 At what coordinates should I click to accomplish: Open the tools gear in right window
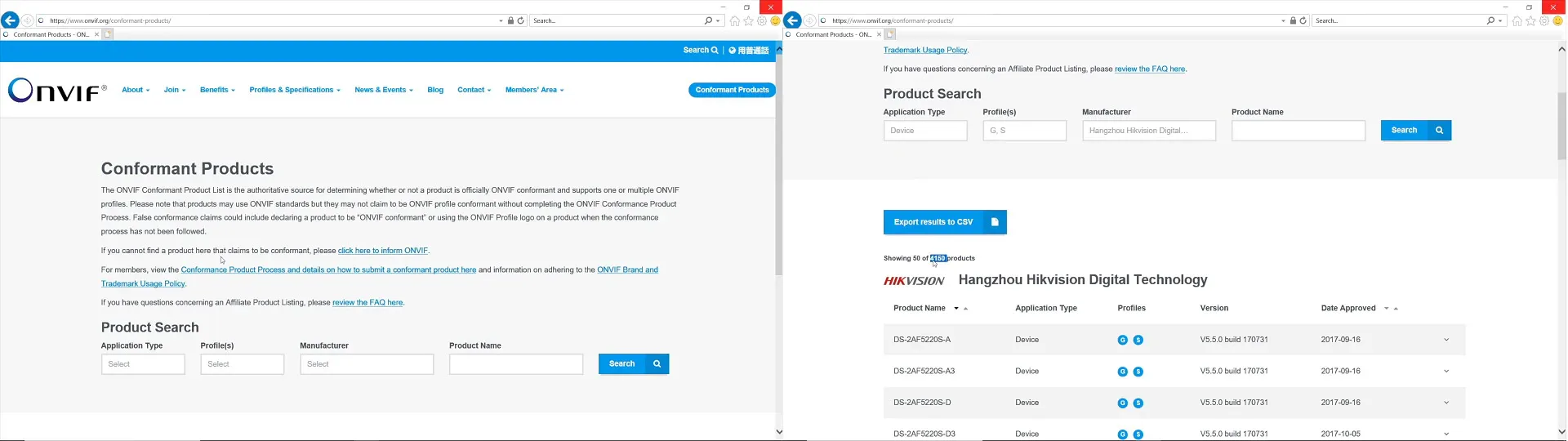point(1544,21)
